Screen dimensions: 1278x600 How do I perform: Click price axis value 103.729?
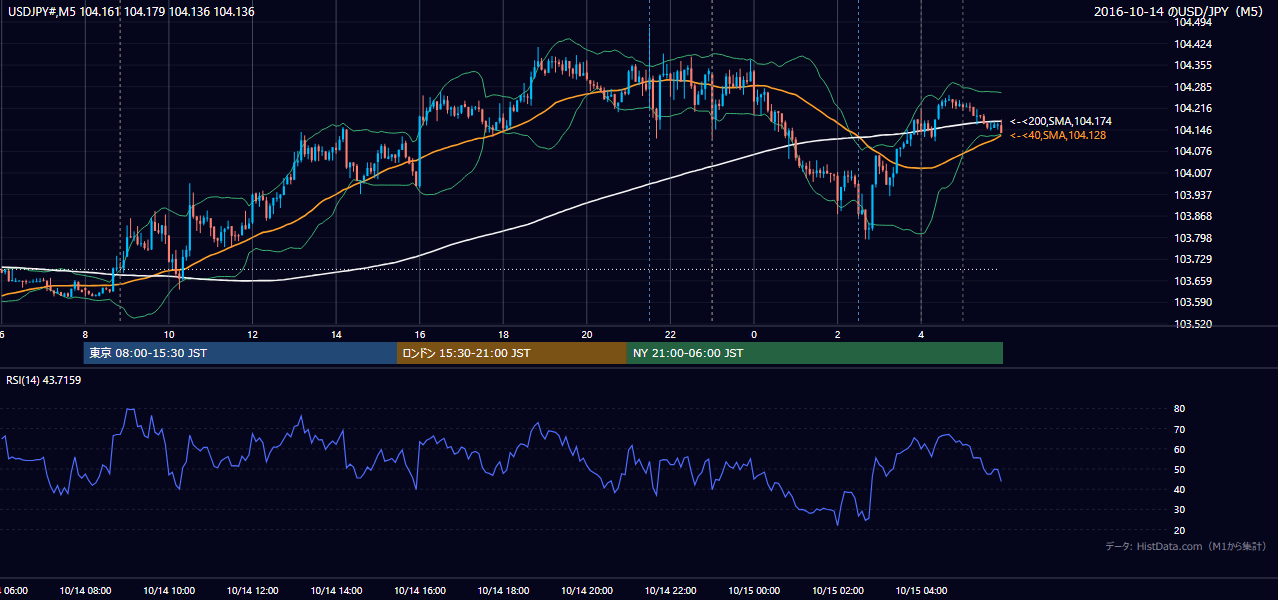[1193, 259]
